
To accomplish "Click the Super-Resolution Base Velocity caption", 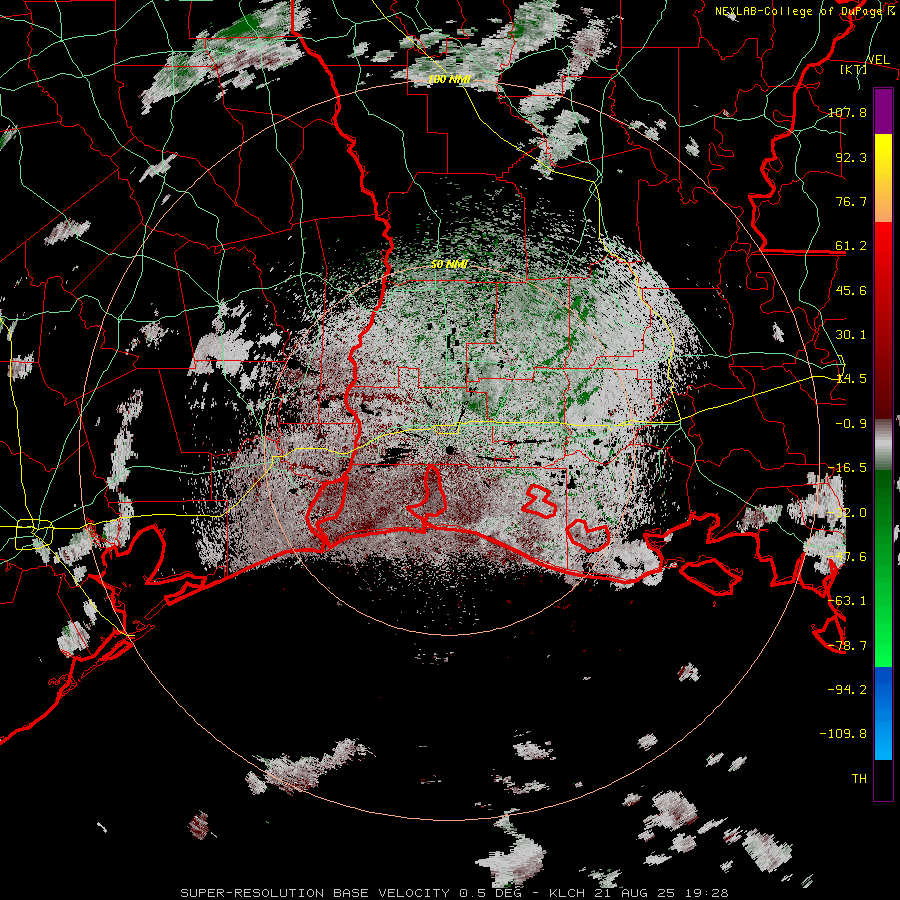I will coord(454,893).
